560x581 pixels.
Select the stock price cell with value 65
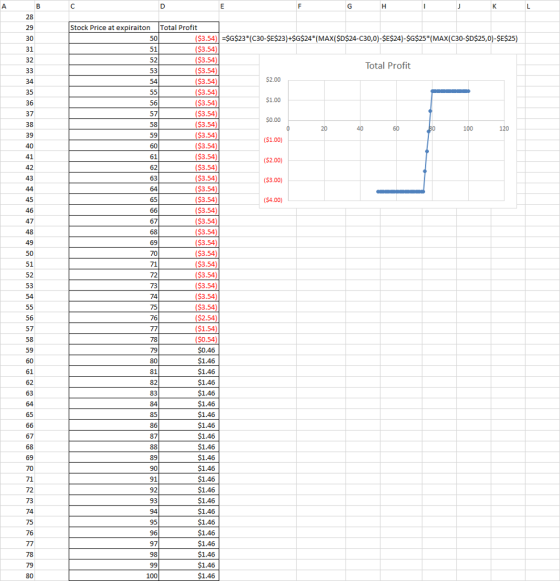[113, 200]
